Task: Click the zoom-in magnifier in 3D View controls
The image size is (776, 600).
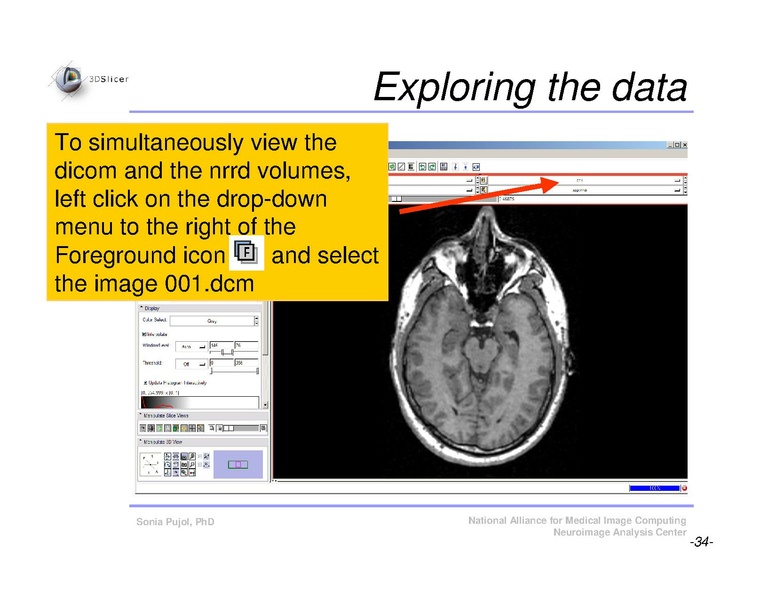Action: [192, 456]
